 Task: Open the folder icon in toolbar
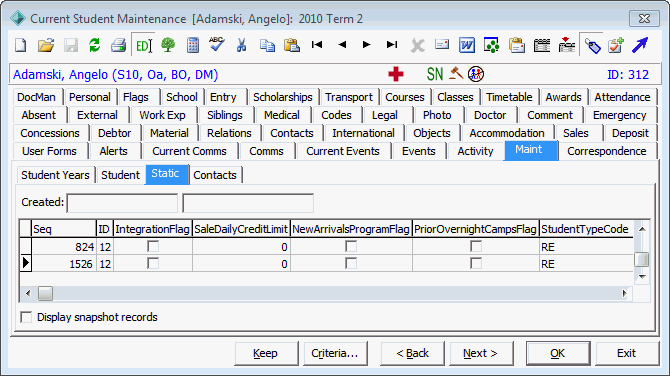click(x=46, y=45)
